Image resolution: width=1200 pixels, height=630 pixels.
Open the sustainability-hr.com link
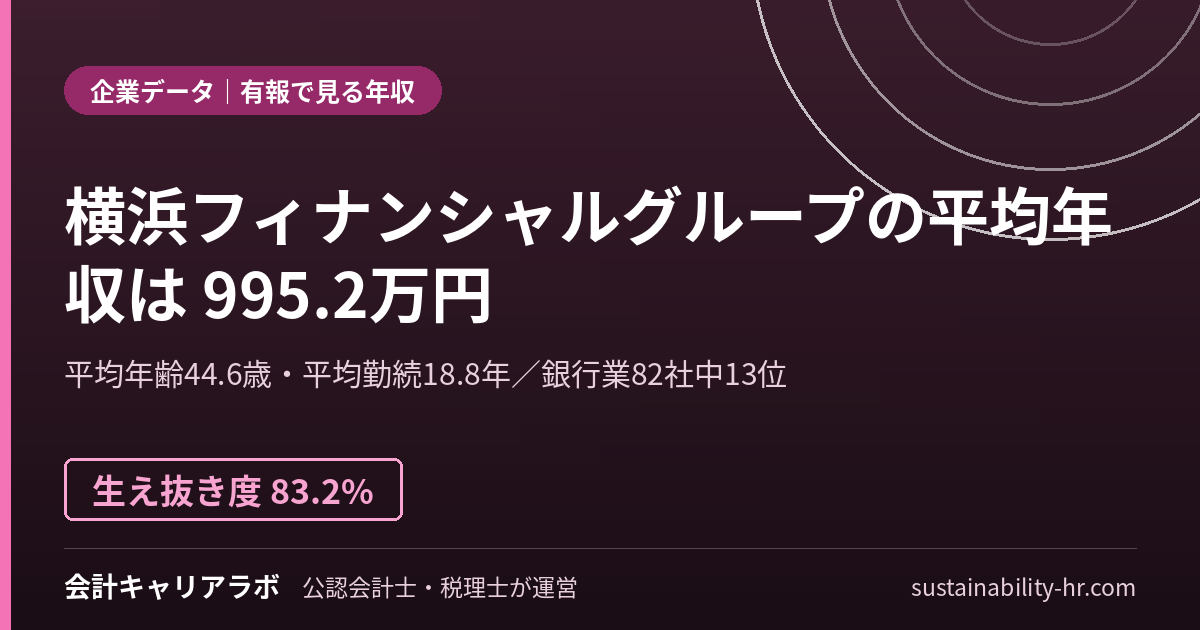pyautogui.click(x=1023, y=588)
